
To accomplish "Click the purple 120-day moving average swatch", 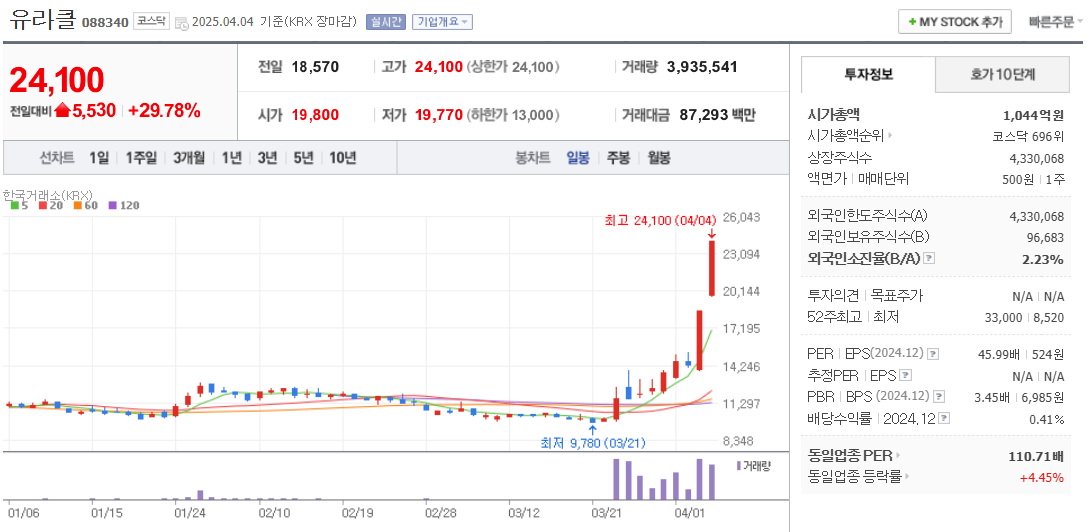I will tap(113, 205).
